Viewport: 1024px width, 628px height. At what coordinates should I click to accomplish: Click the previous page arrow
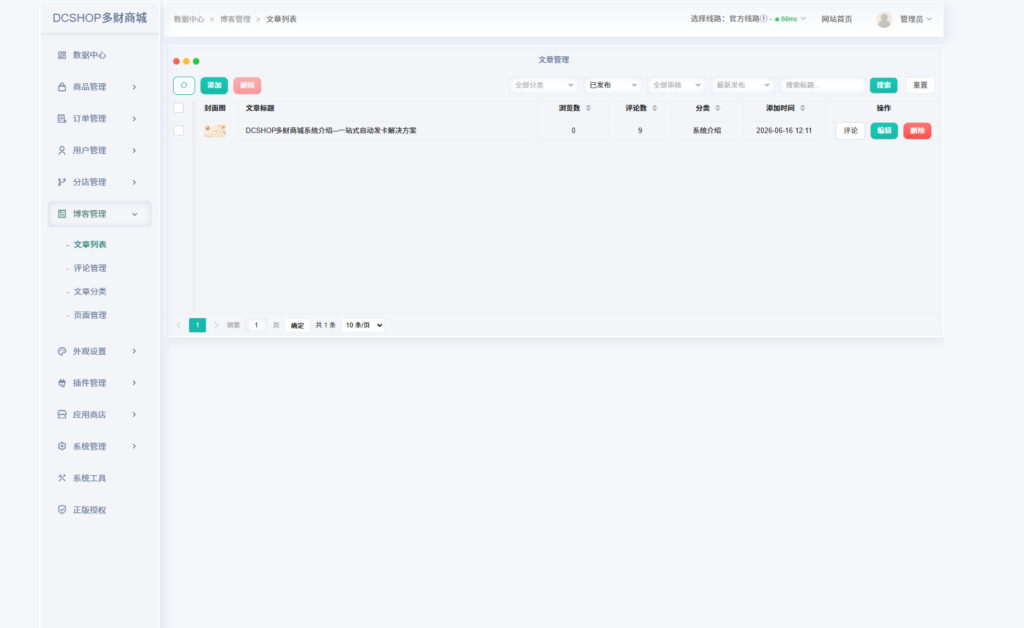coord(178,325)
